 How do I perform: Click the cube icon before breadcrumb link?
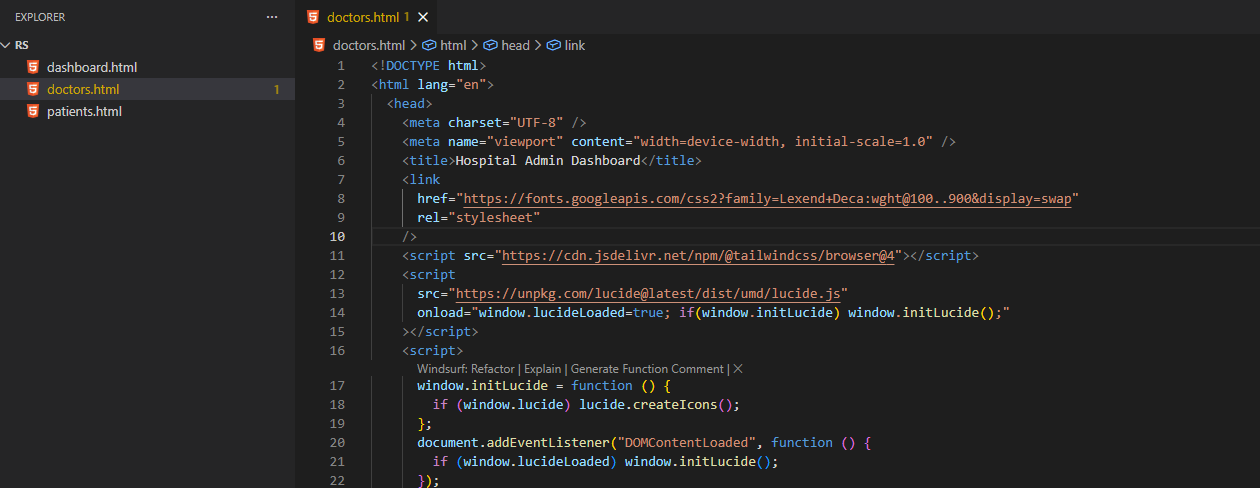(553, 45)
